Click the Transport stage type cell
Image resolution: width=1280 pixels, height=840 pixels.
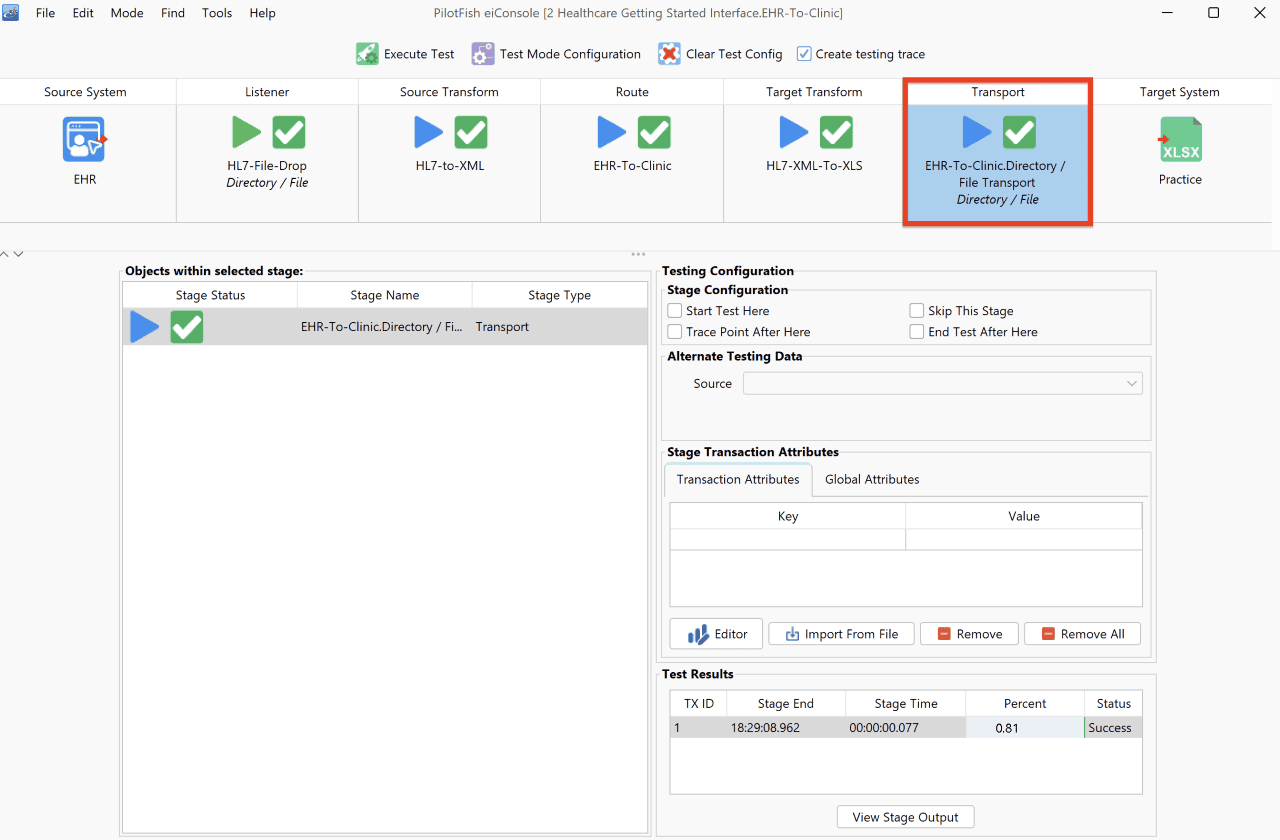[560, 327]
